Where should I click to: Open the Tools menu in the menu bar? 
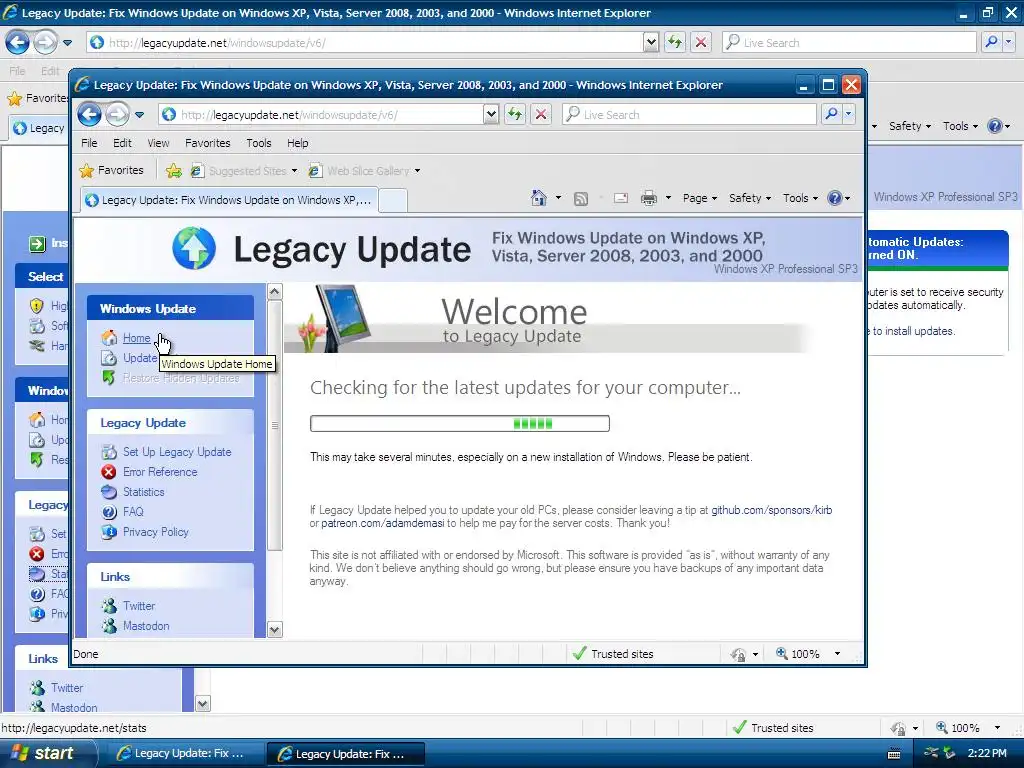(x=259, y=143)
